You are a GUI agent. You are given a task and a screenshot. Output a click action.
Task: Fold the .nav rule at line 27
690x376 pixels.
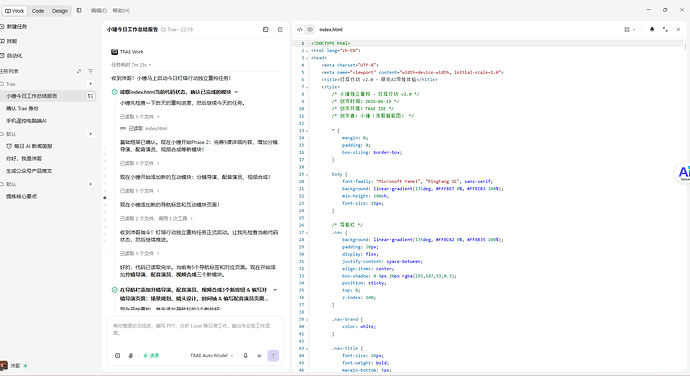(x=307, y=232)
